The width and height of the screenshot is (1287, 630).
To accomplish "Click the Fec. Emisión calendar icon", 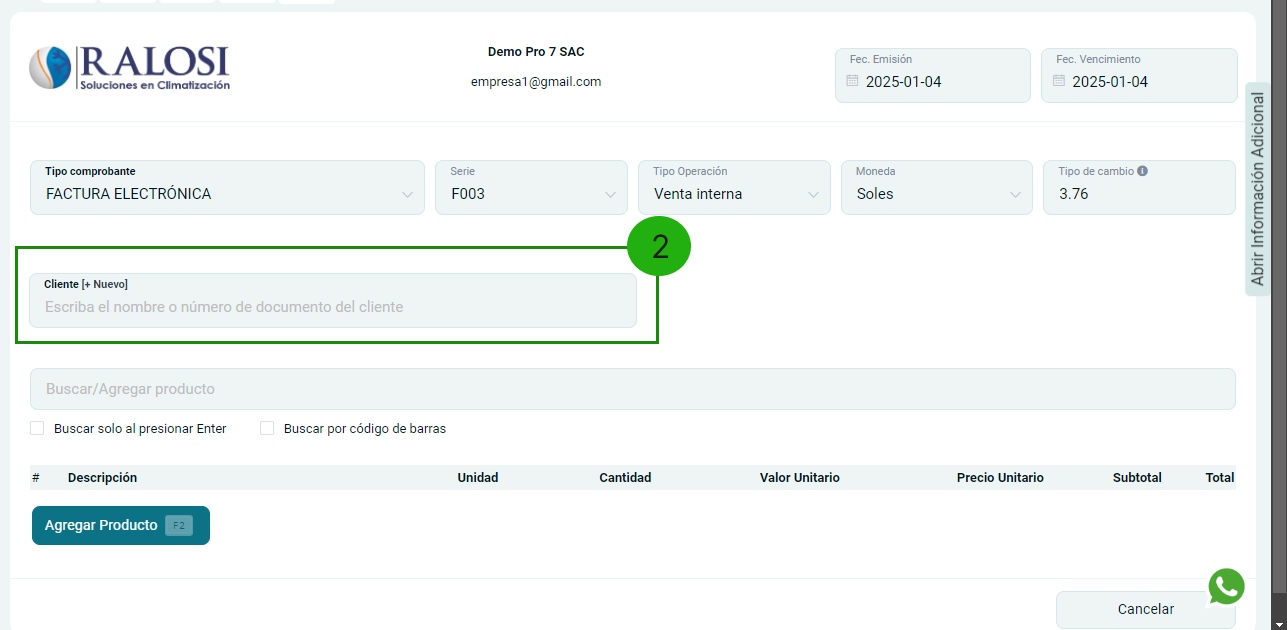I will pyautogui.click(x=853, y=82).
